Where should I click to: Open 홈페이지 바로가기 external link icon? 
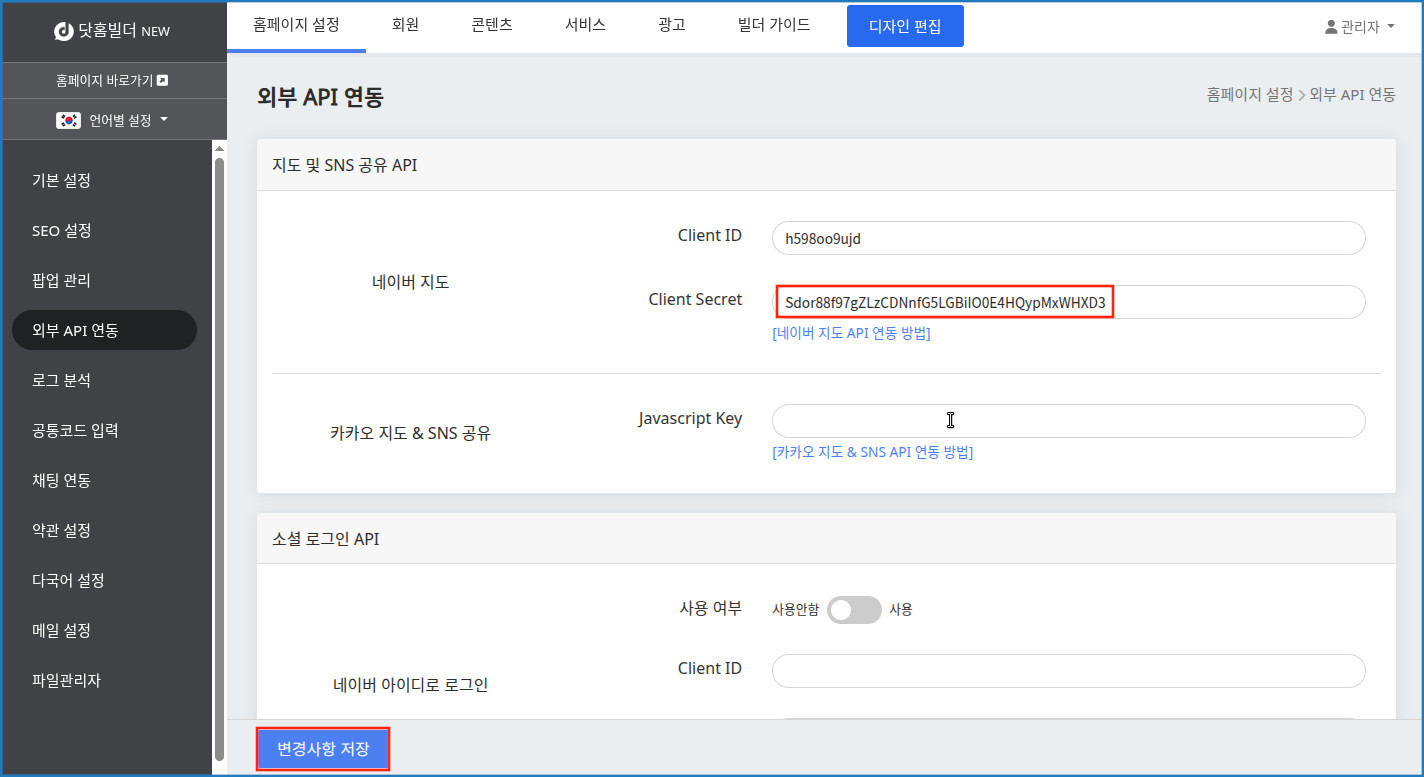[x=163, y=81]
